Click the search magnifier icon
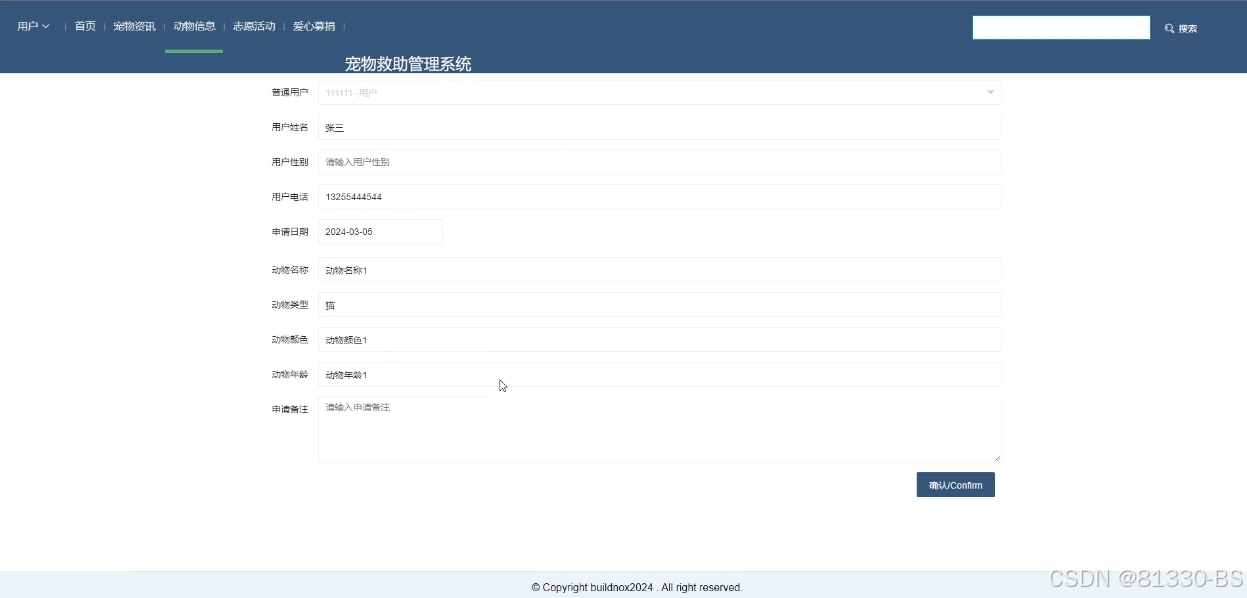1247x598 pixels. [1169, 29]
